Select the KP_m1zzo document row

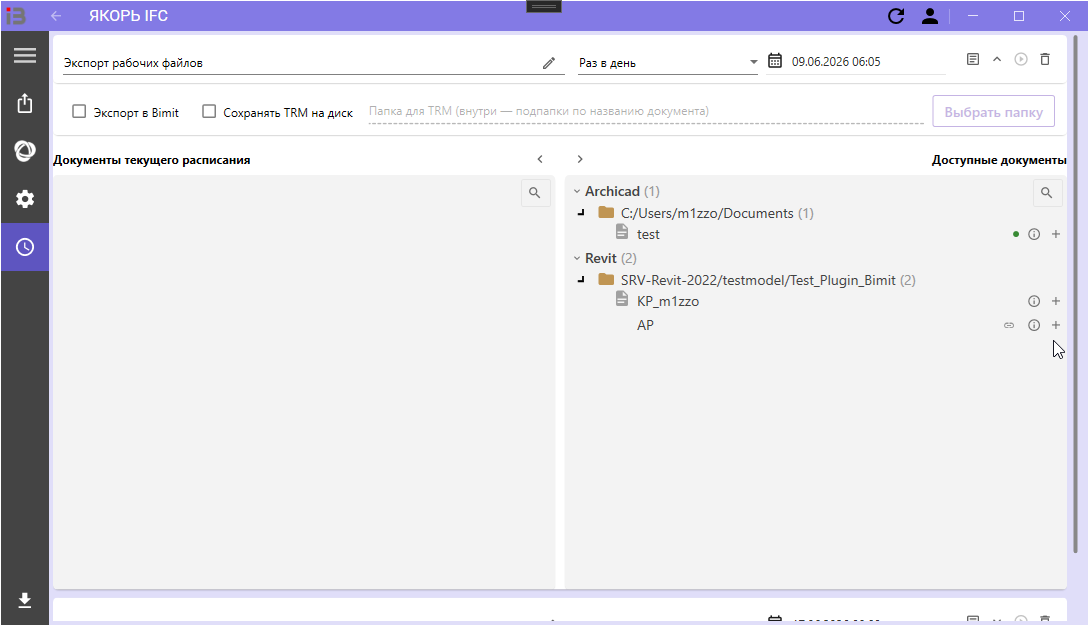pyautogui.click(x=816, y=301)
